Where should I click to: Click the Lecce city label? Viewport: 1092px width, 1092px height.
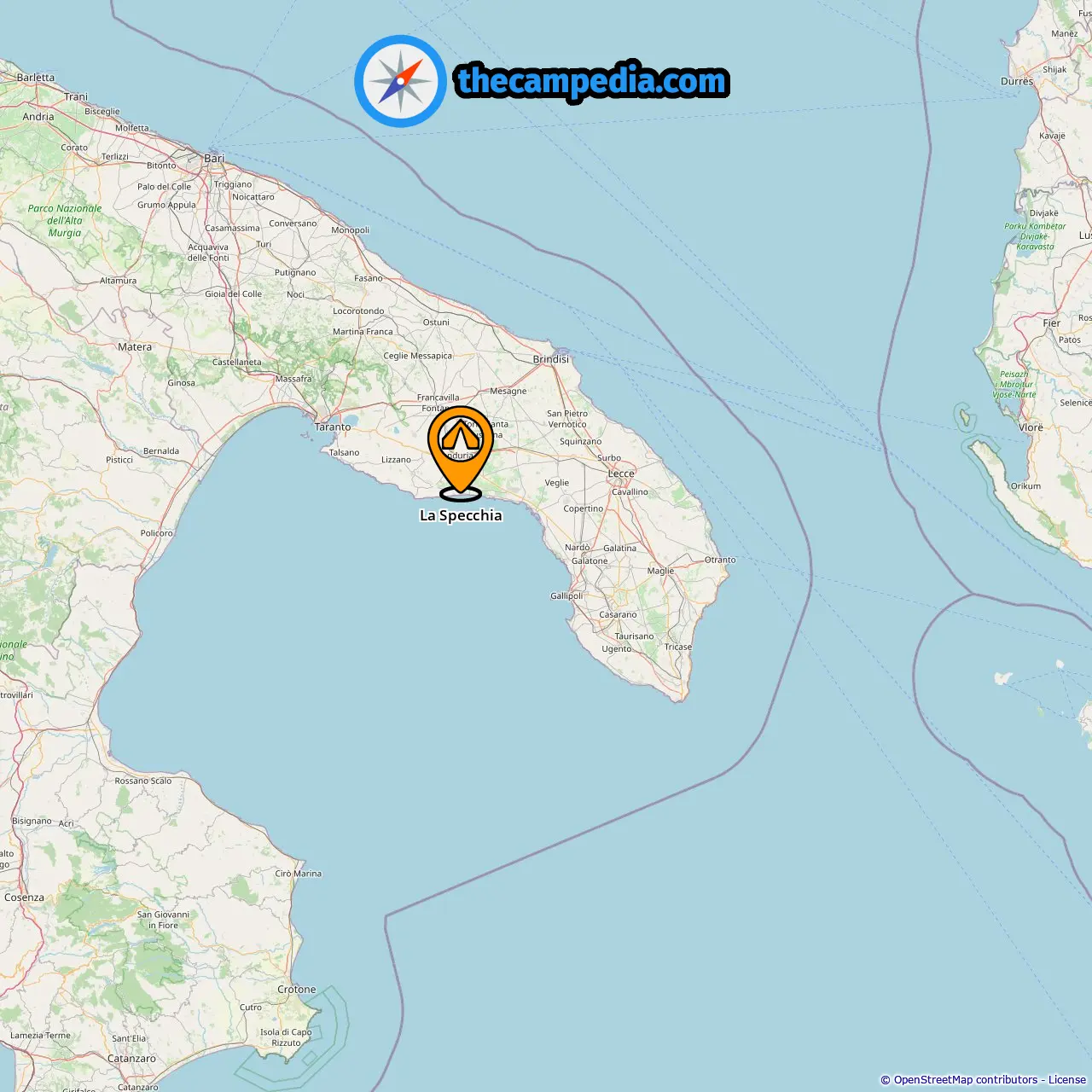coord(621,473)
